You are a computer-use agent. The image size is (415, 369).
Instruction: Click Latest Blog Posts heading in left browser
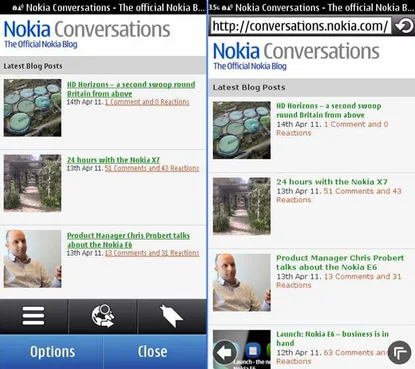point(33,66)
